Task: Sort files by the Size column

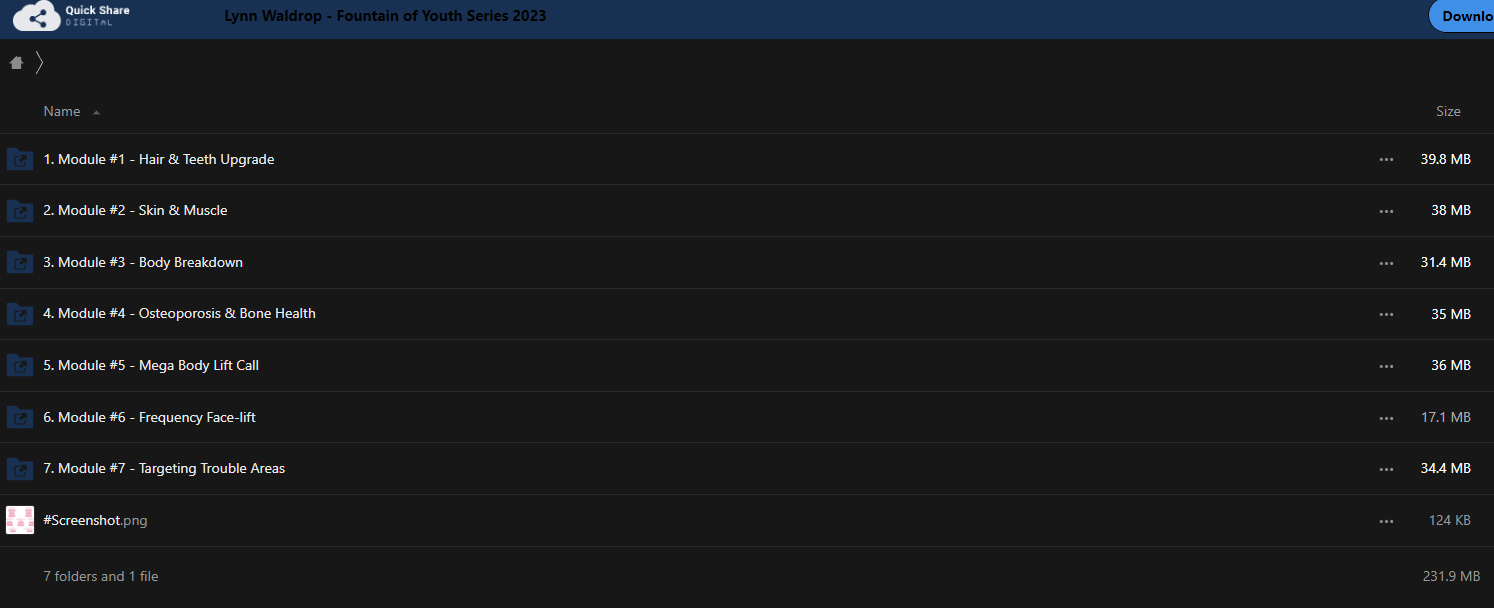Action: point(1448,111)
